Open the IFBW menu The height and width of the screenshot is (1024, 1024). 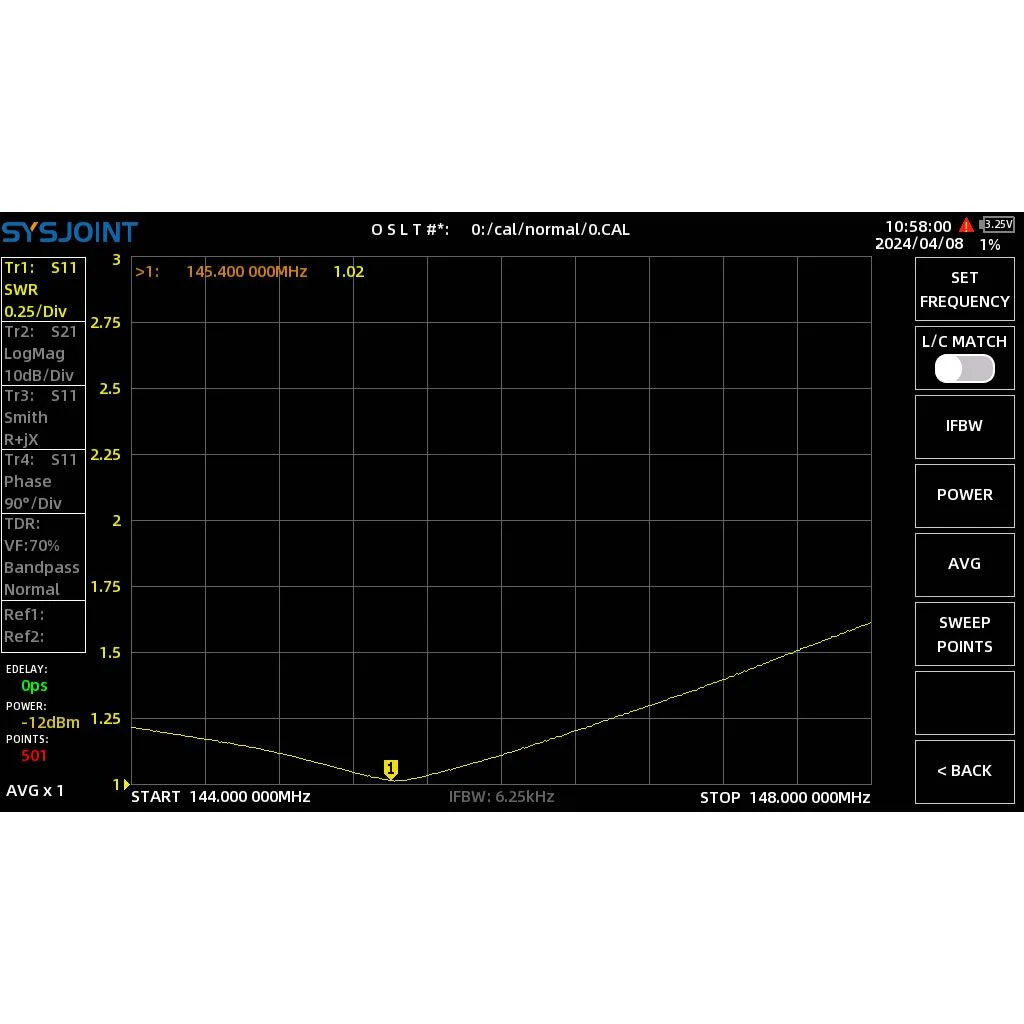click(964, 426)
